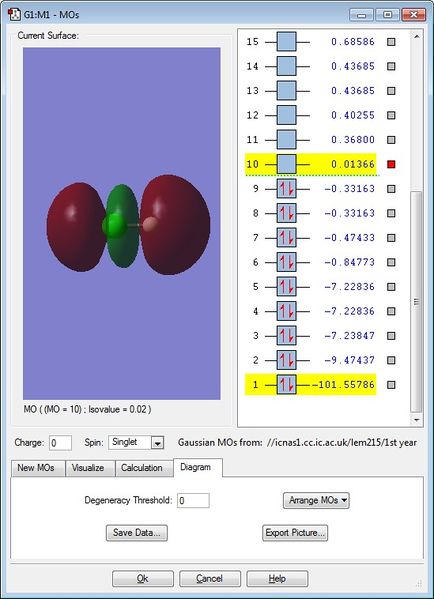Click the Cancel button
Image resolution: width=434 pixels, height=599 pixels.
pyautogui.click(x=210, y=579)
